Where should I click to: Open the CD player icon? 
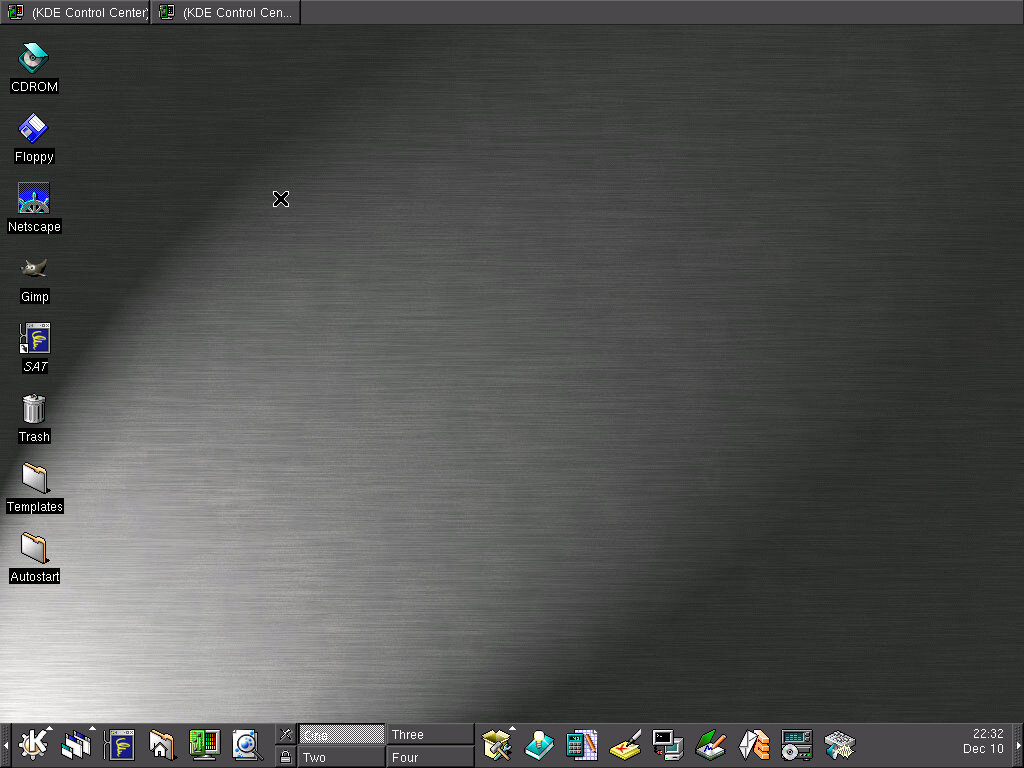pyautogui.click(x=797, y=745)
